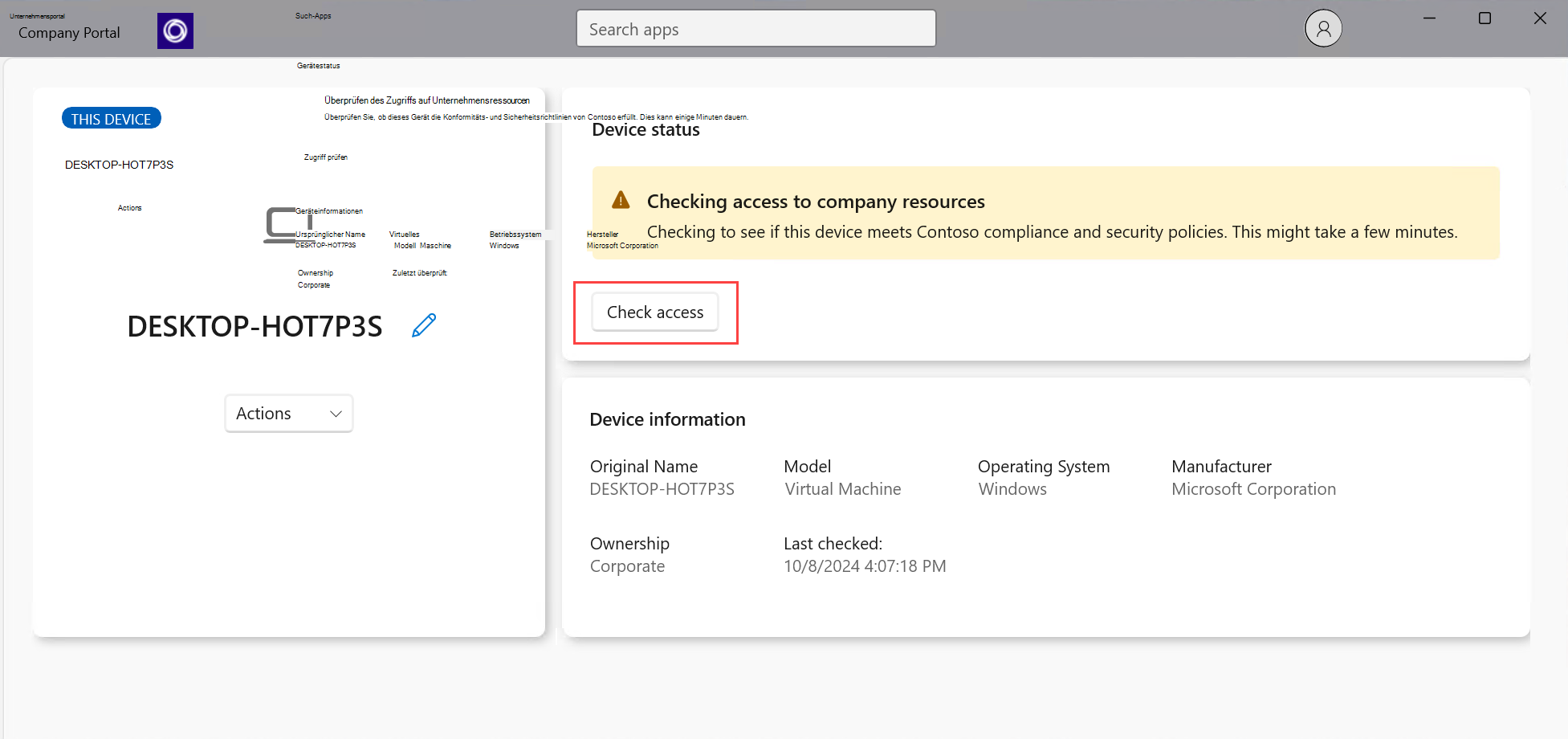Click the Check access button
Image resolution: width=1568 pixels, height=739 pixels.
tap(655, 312)
